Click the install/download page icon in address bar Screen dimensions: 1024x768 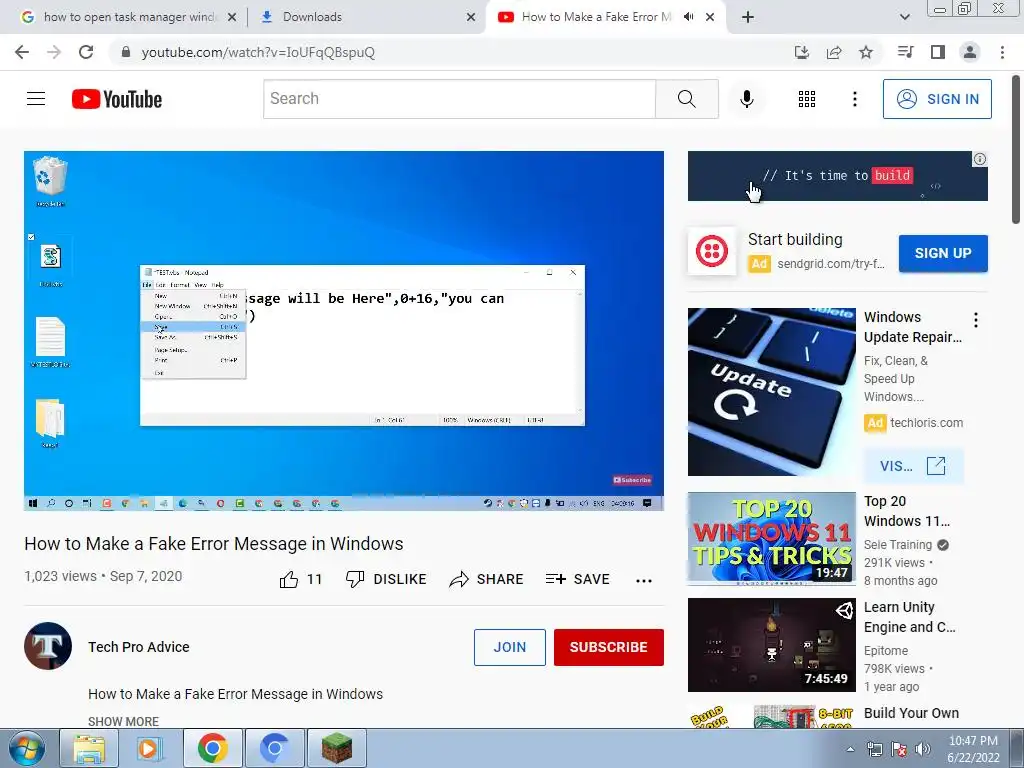802,52
